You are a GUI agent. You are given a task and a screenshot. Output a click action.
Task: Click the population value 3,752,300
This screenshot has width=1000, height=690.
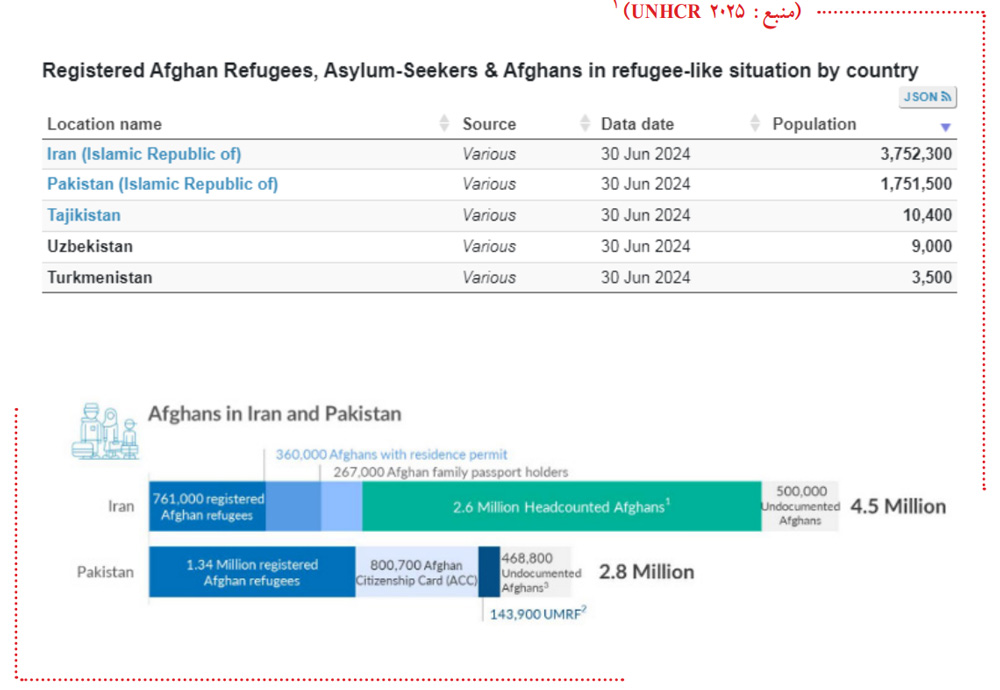click(916, 154)
